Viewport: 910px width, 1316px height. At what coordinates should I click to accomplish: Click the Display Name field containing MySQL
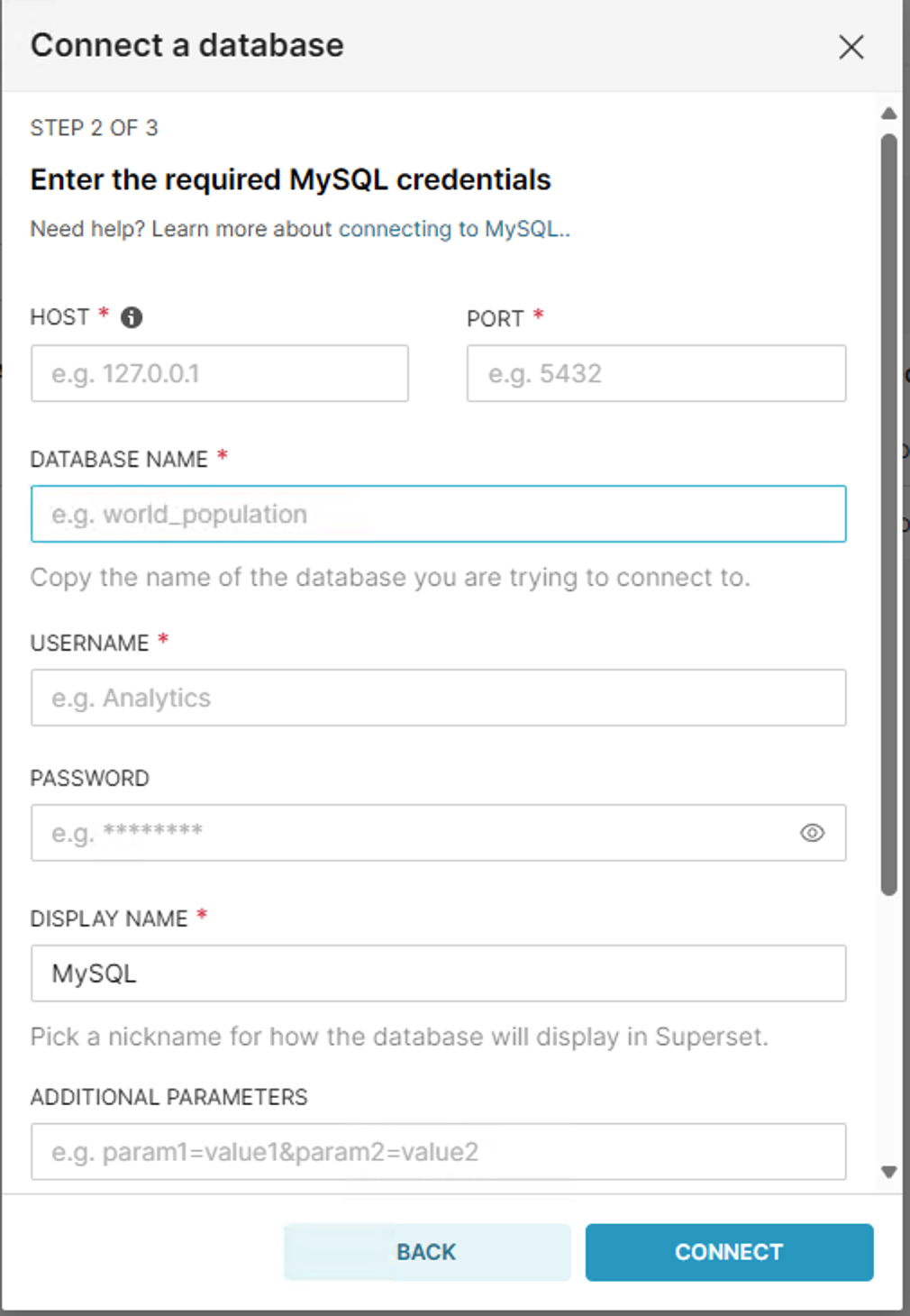pyautogui.click(x=438, y=973)
